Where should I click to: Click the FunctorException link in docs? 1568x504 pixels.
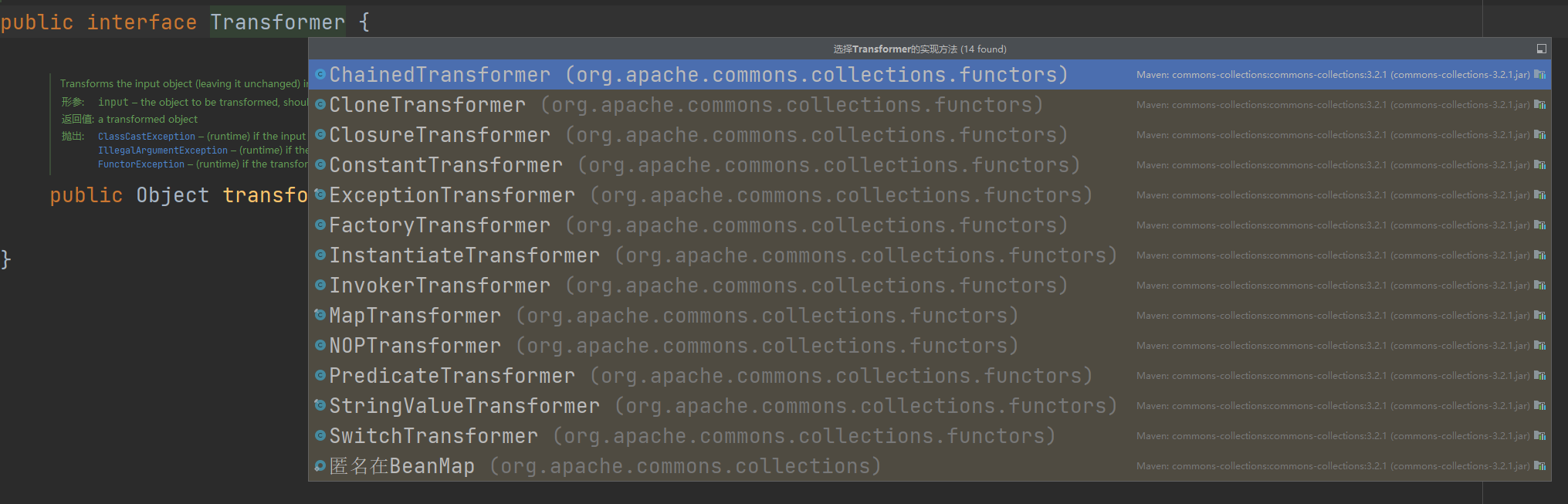click(x=141, y=164)
